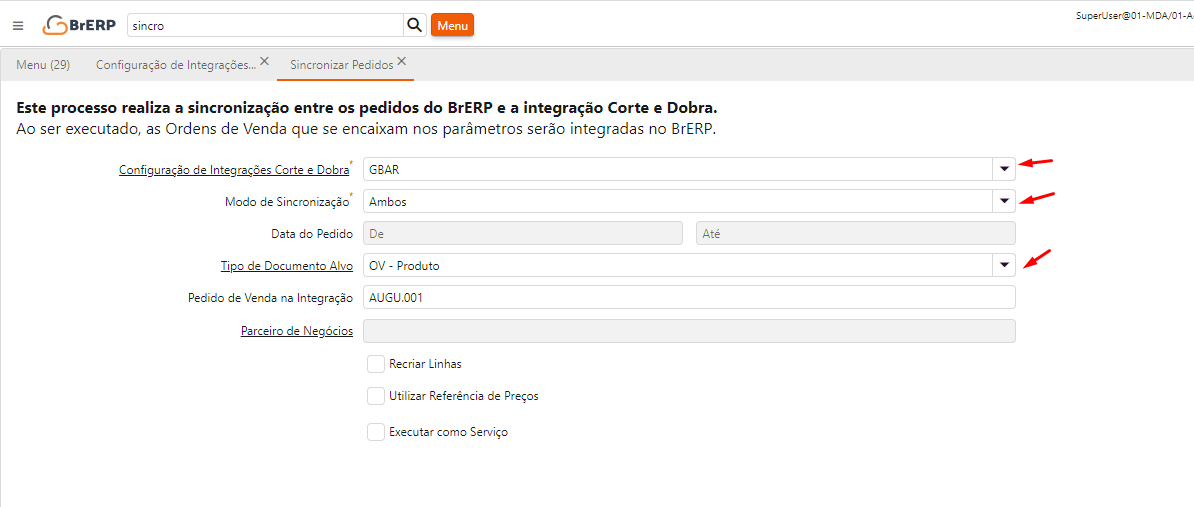Open the Modo de Sincronização dropdown arrow

coord(1004,201)
